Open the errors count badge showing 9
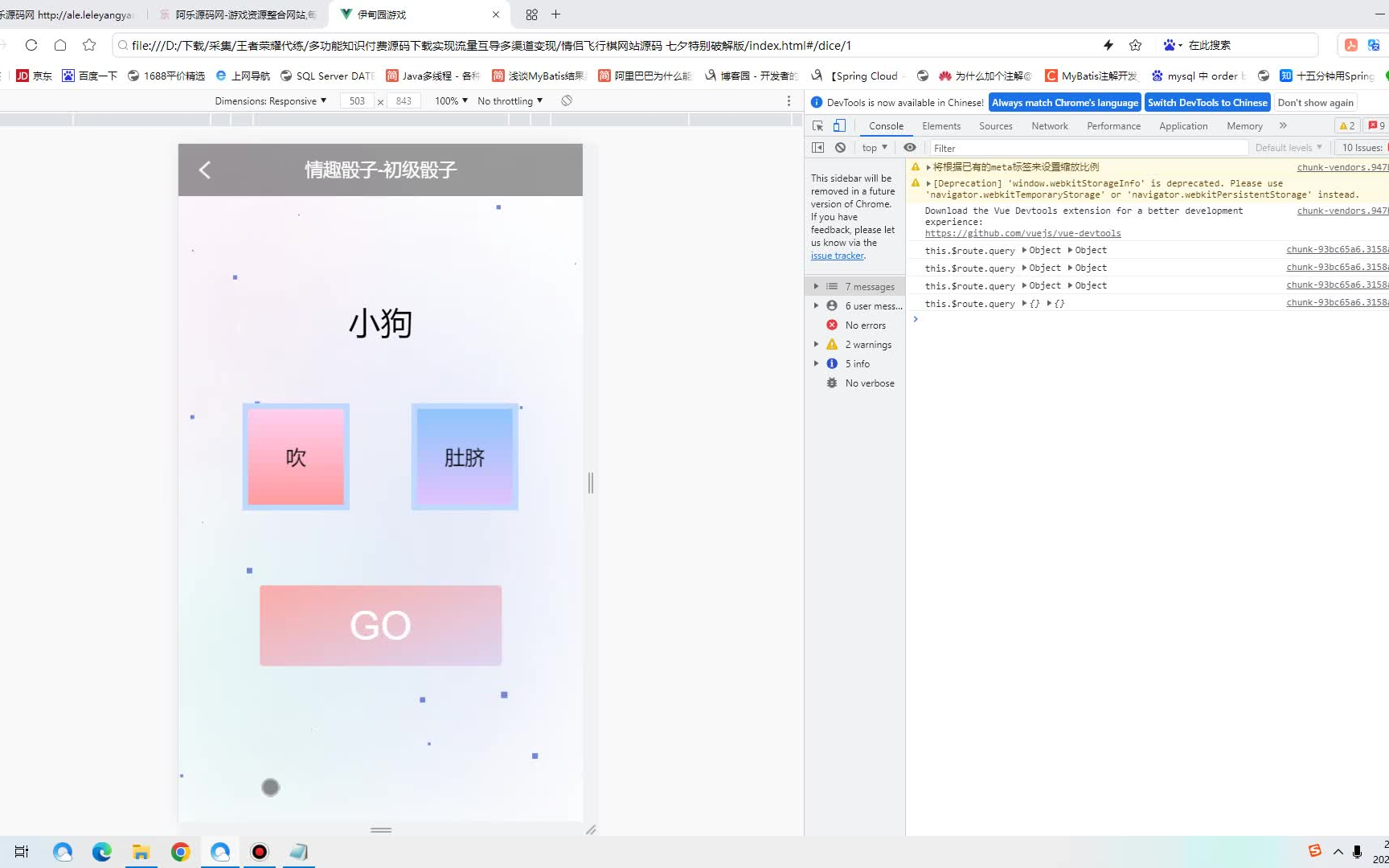 coord(1376,125)
